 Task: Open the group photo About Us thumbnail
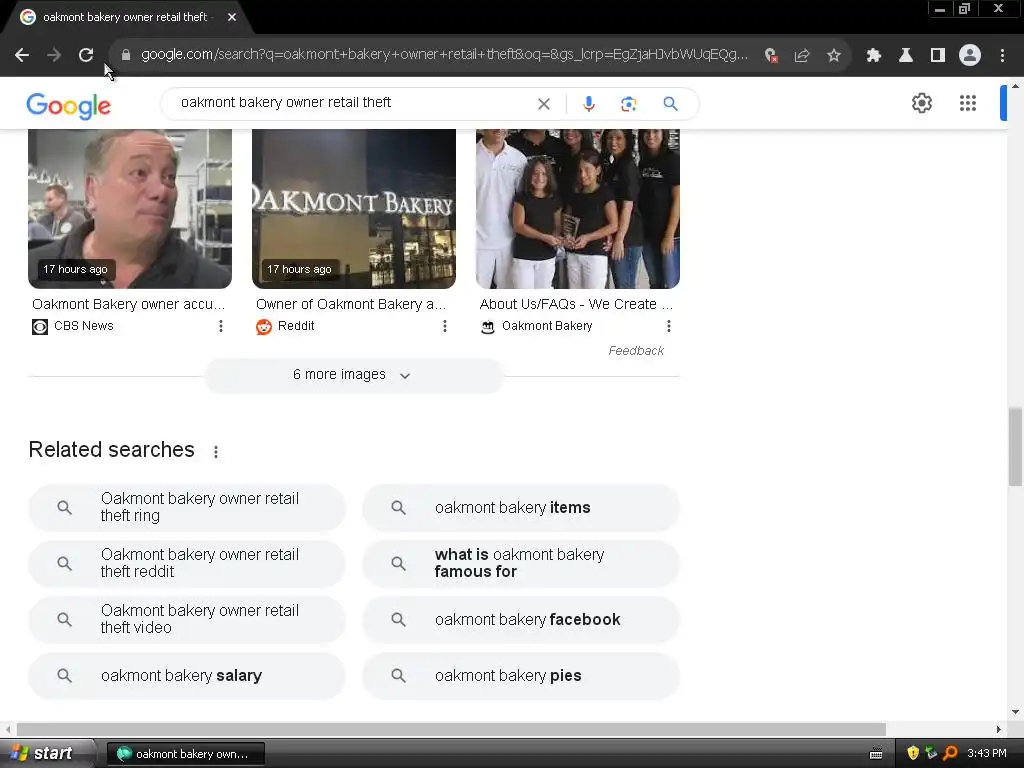578,208
